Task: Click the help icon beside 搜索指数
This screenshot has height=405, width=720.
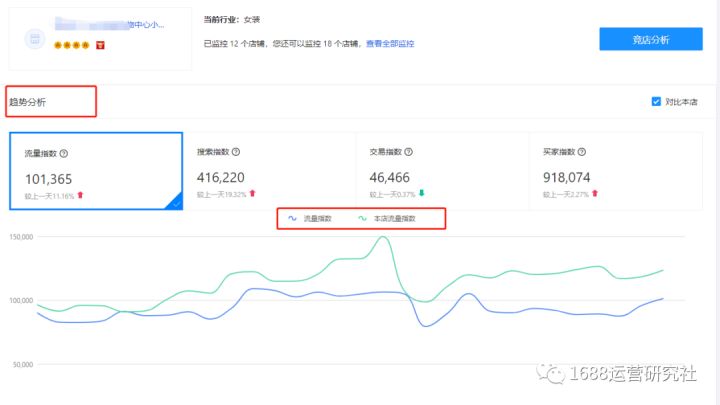Action: tap(236, 152)
